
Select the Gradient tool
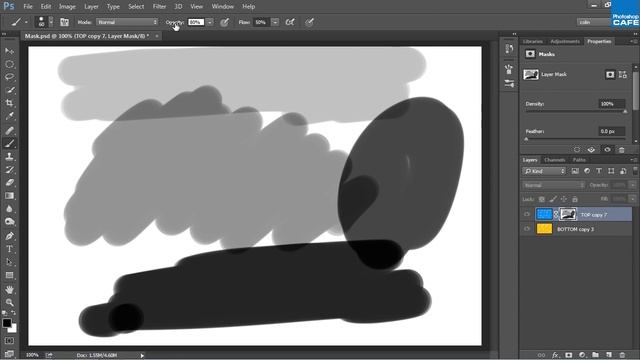9,196
